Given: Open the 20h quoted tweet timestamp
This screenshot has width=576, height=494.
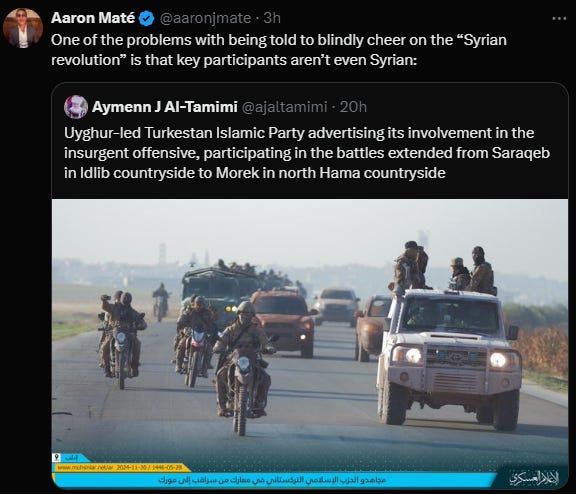Looking at the screenshot, I should 353,107.
